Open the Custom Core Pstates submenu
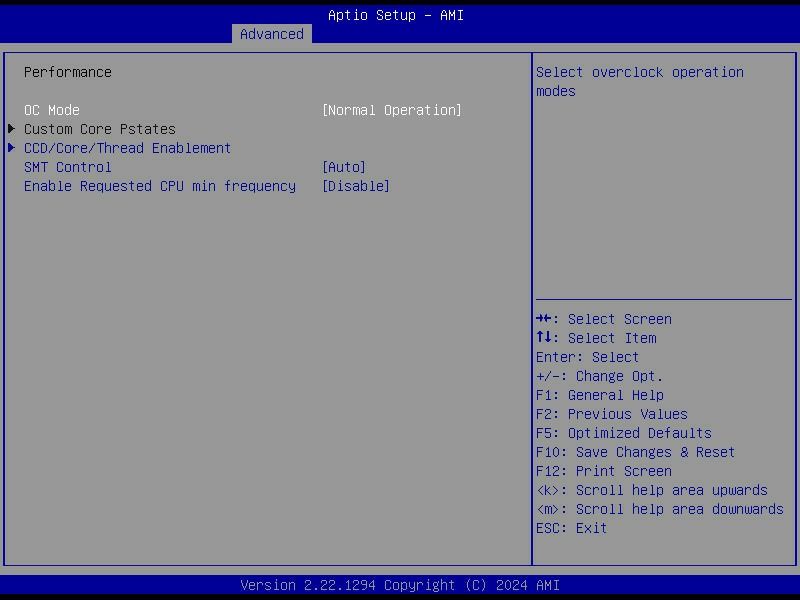 pyautogui.click(x=99, y=129)
